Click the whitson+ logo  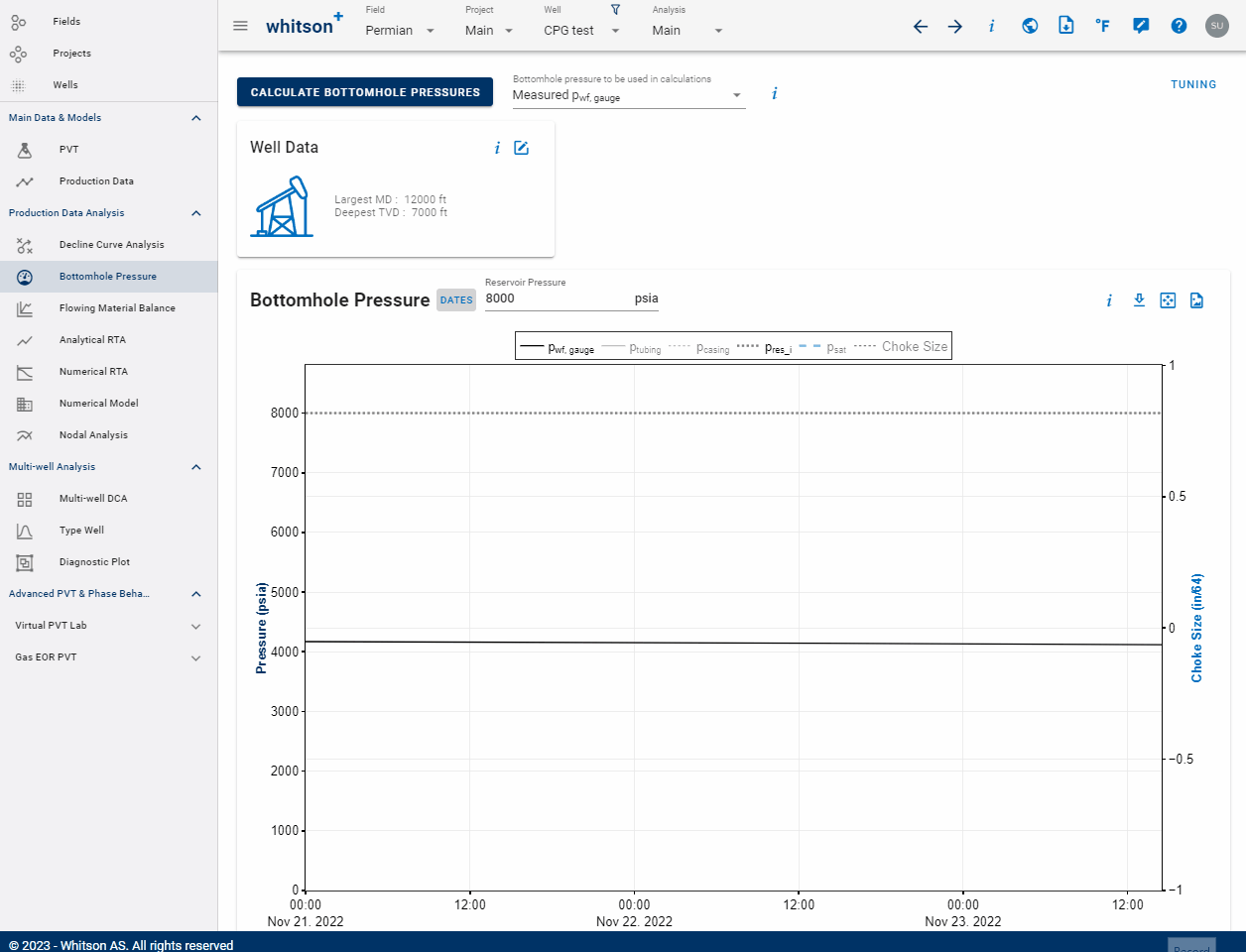305,25
